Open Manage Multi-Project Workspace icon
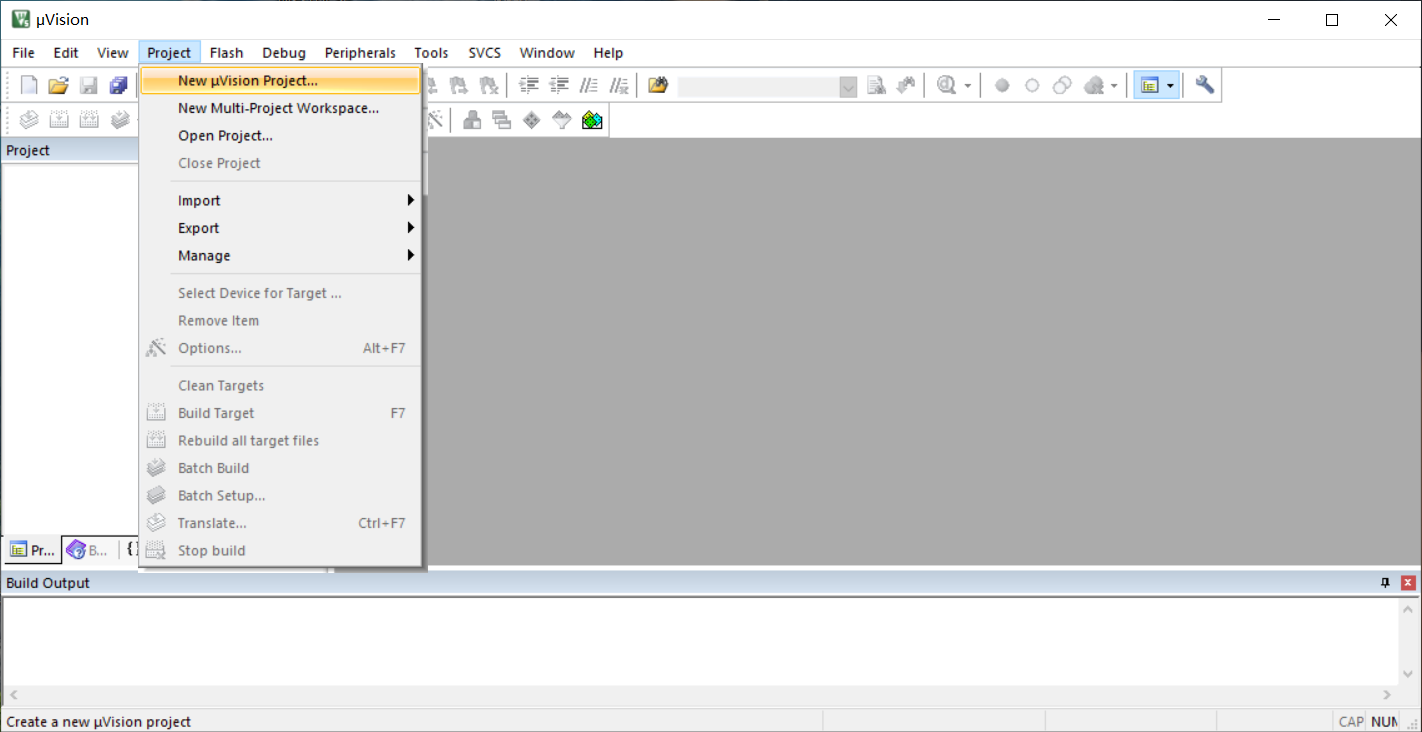 click(x=502, y=120)
